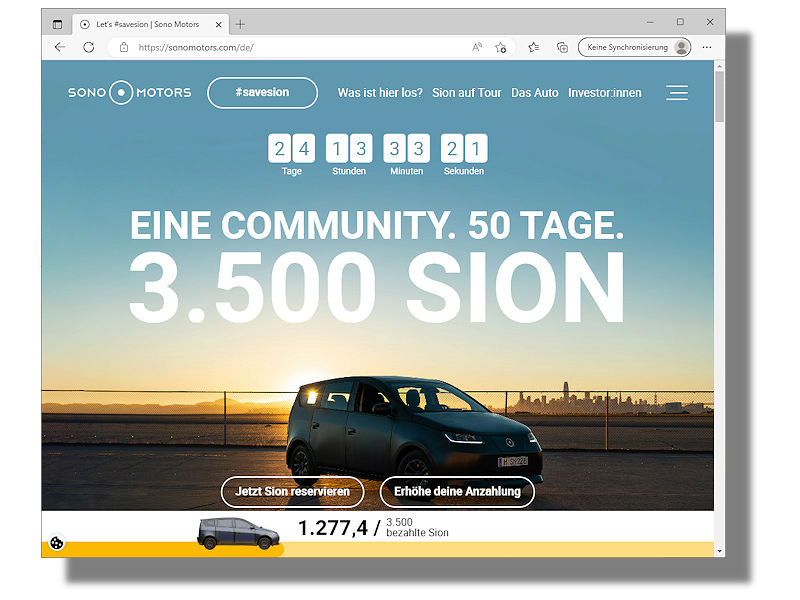Click the yellow paid-Sion progress bar
The image size is (800, 600).
(x=378, y=549)
